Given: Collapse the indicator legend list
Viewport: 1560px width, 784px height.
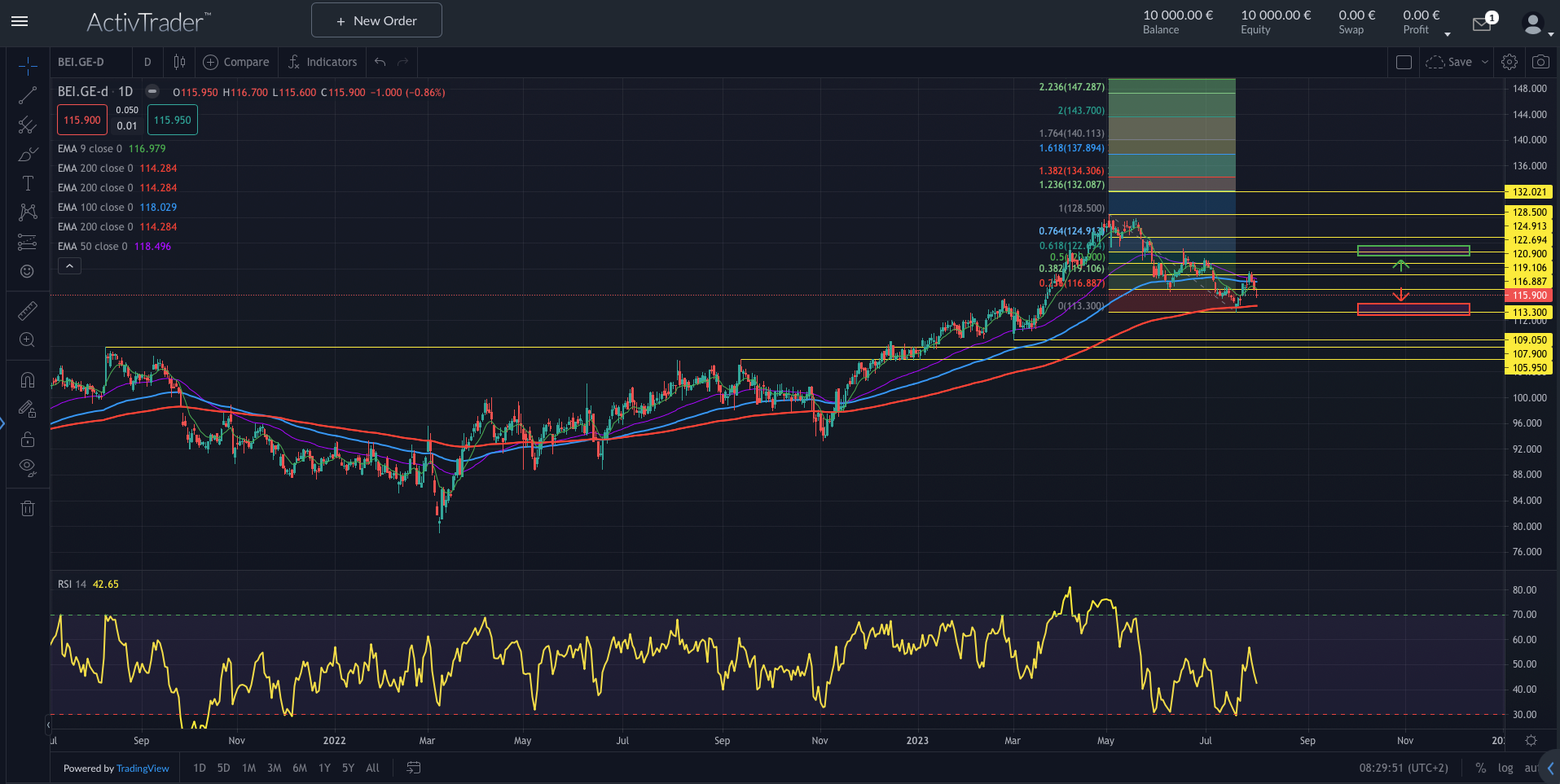Looking at the screenshot, I should (x=69, y=266).
